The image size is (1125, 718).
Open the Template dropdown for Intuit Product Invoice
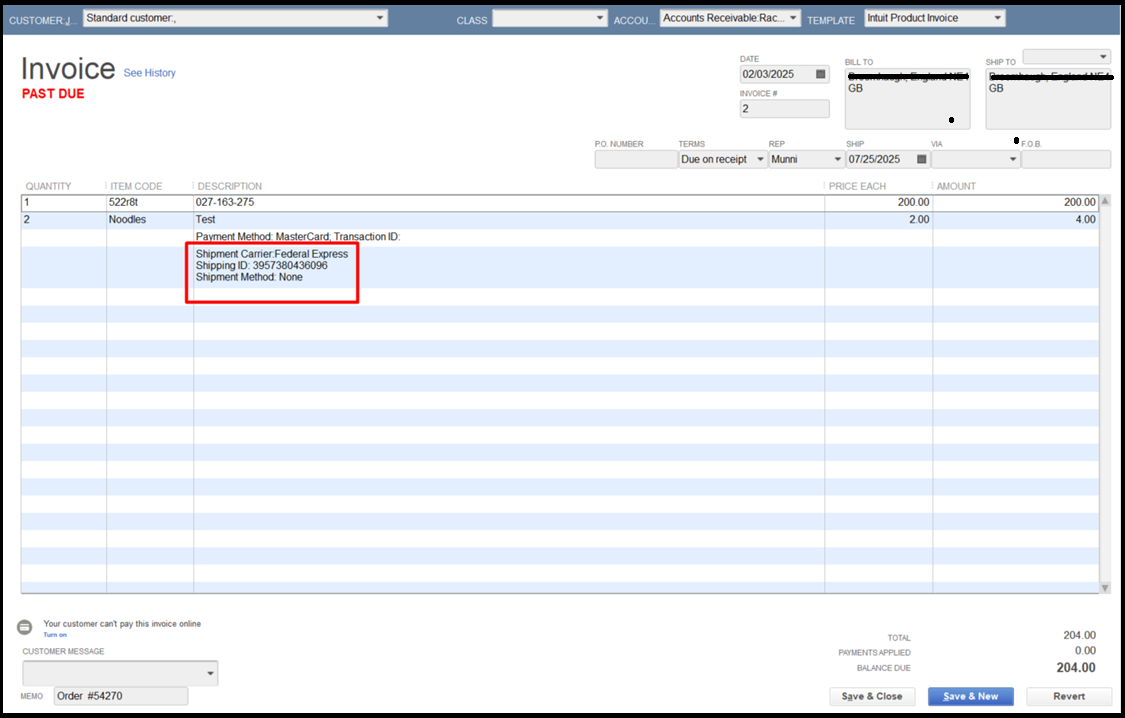[997, 18]
